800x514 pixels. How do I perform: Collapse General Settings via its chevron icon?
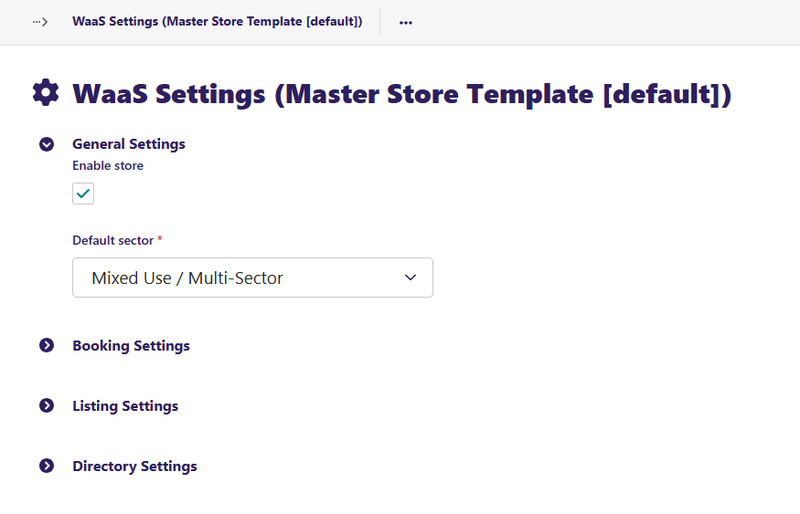coord(46,144)
